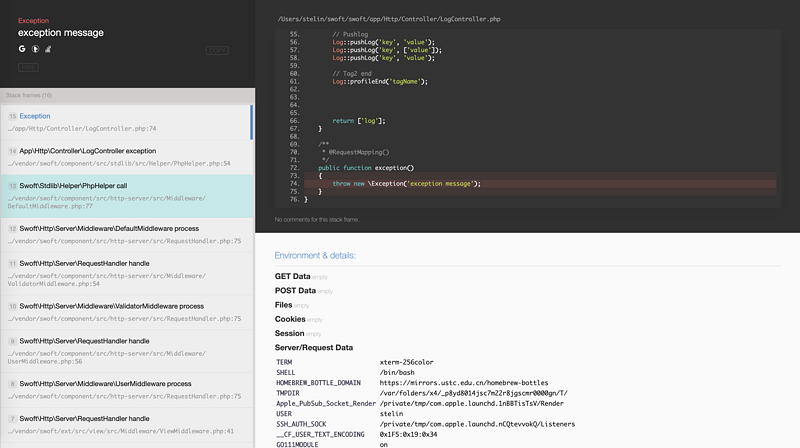The width and height of the screenshot is (800, 448).
Task: Search the exception on DuckDuckGo
Action: (x=35, y=49)
